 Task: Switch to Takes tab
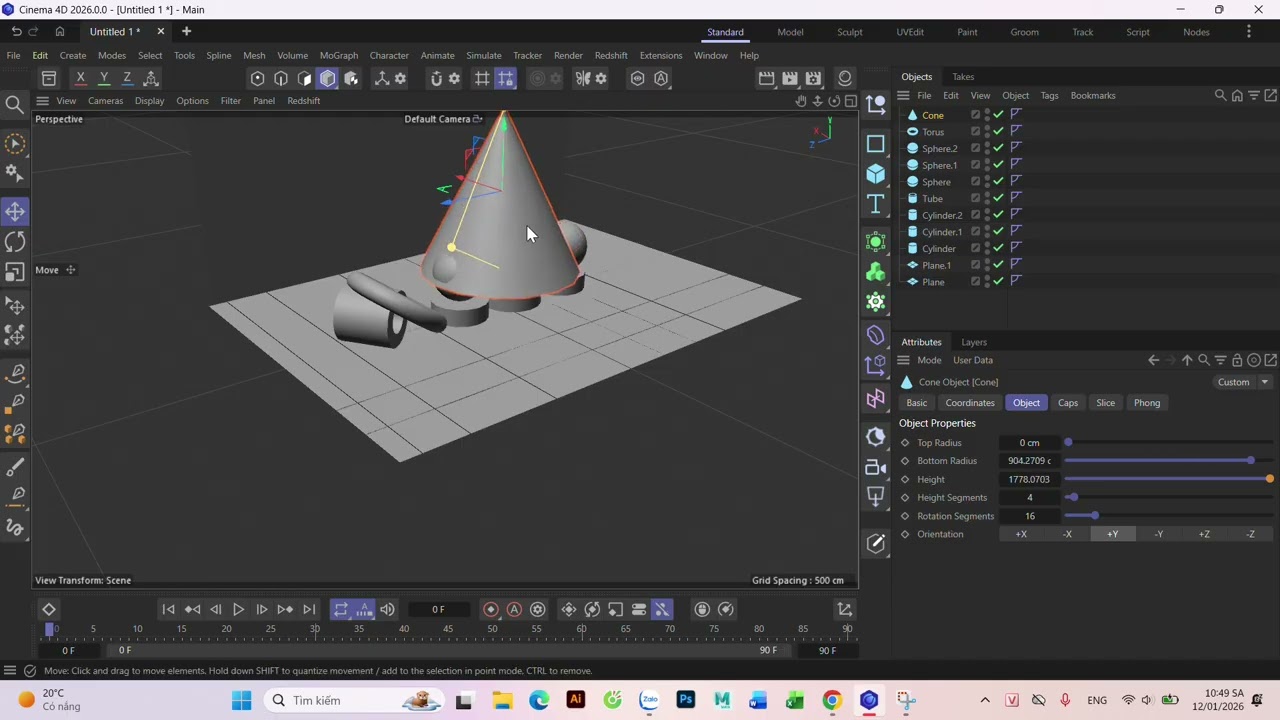pos(963,77)
